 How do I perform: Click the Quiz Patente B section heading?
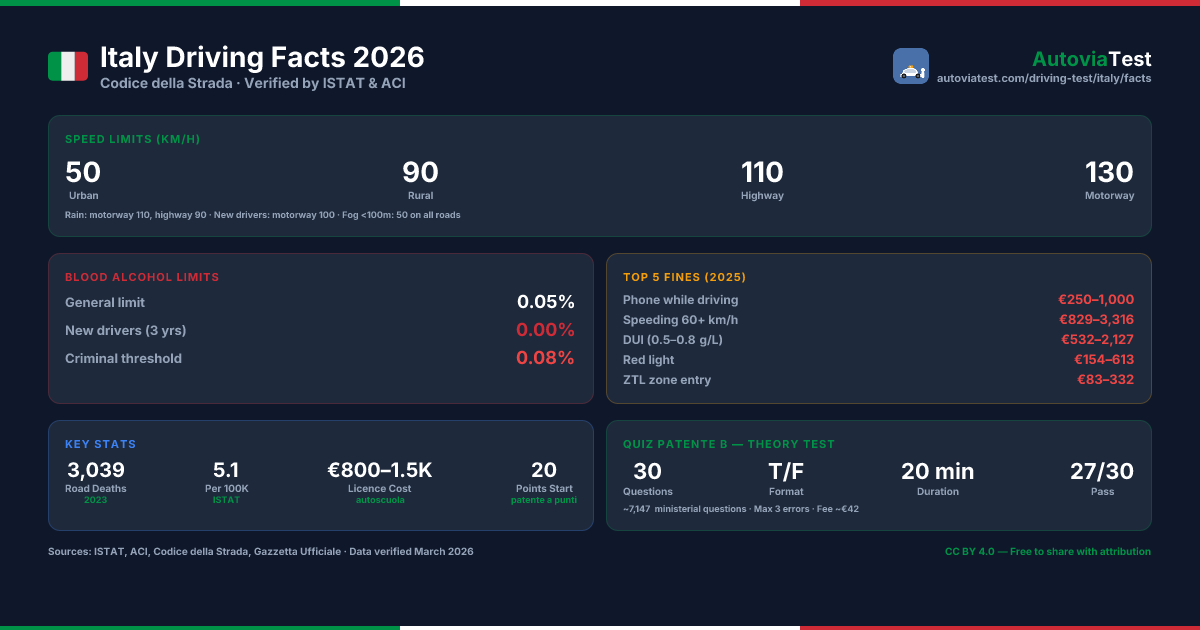pyautogui.click(x=729, y=444)
